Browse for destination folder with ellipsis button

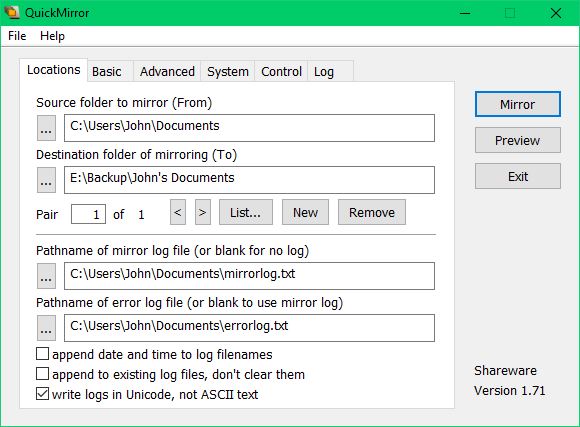pyautogui.click(x=46, y=180)
